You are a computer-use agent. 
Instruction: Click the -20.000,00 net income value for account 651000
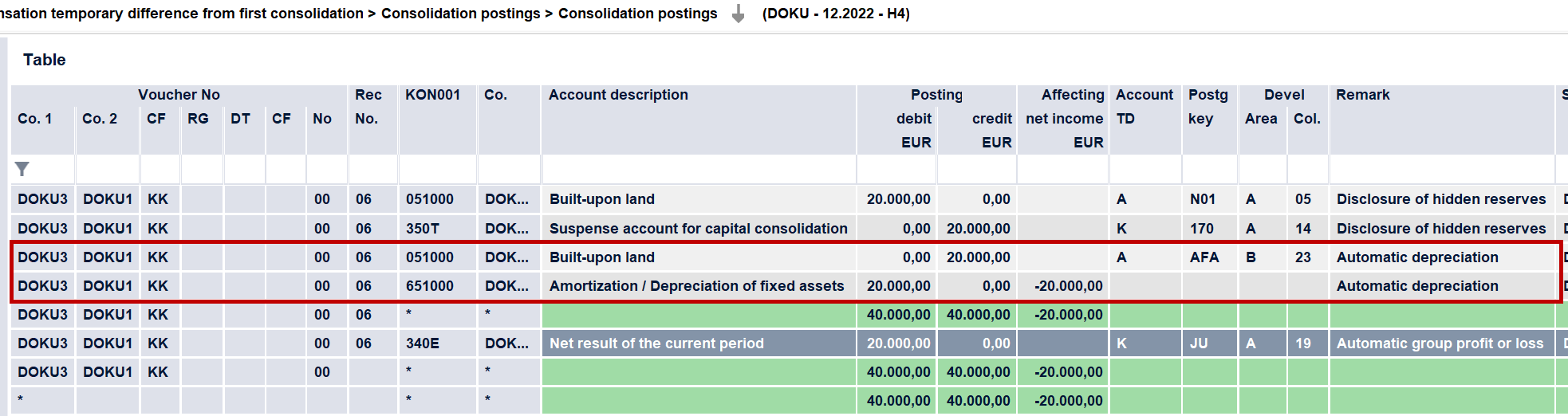1069,286
